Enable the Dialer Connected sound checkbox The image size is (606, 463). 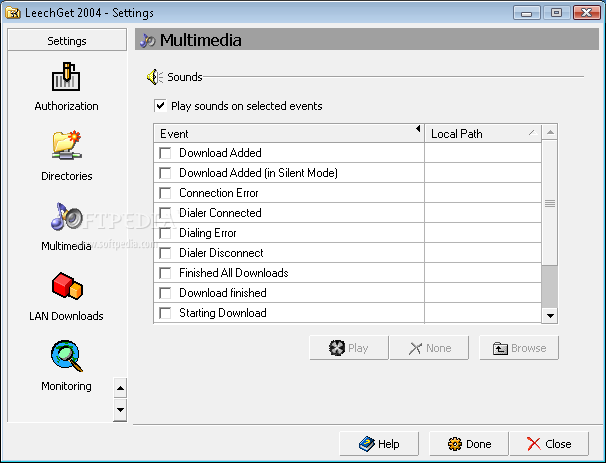(165, 213)
